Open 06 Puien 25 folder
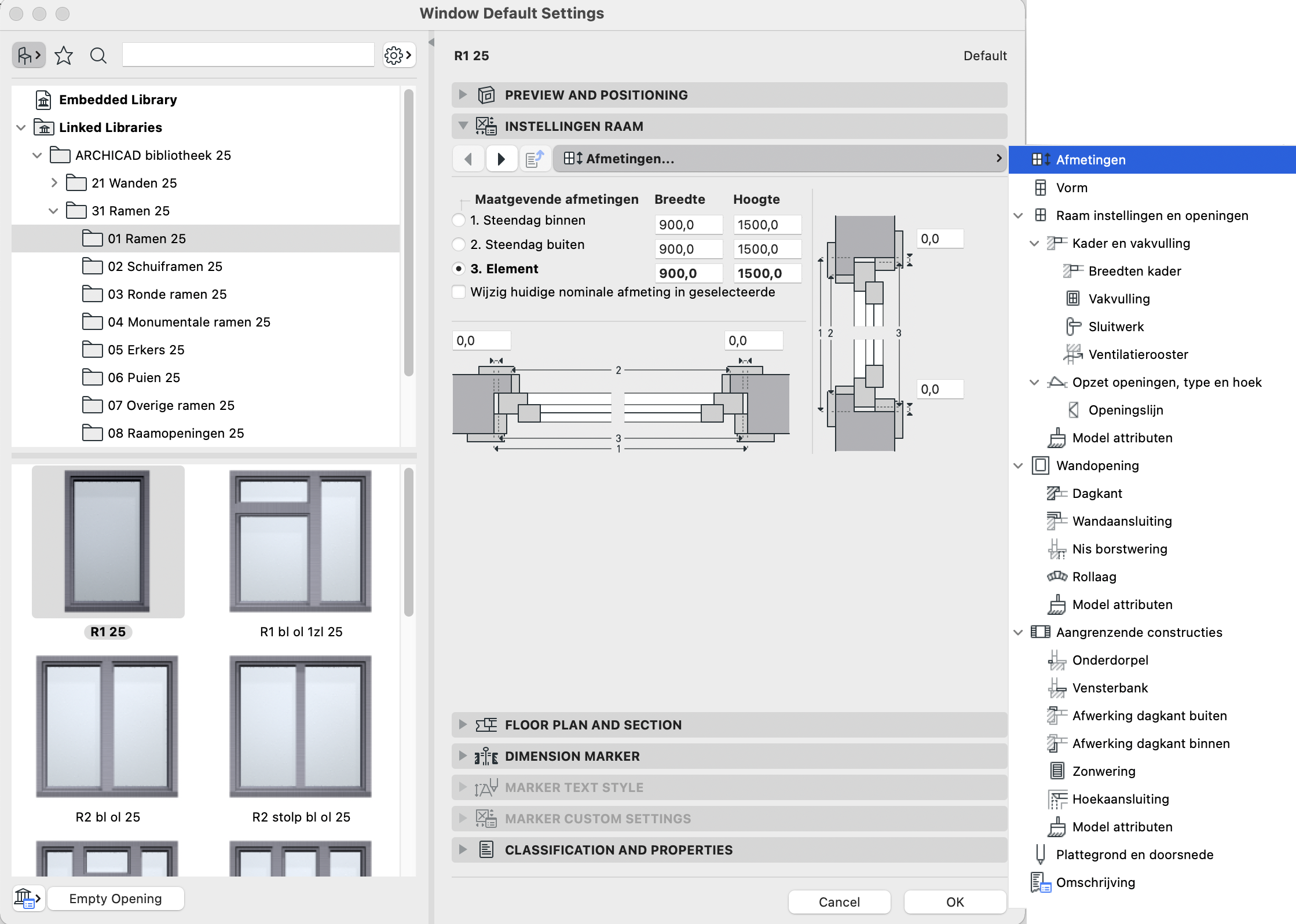Screen dimensions: 1296x924 pos(144,377)
